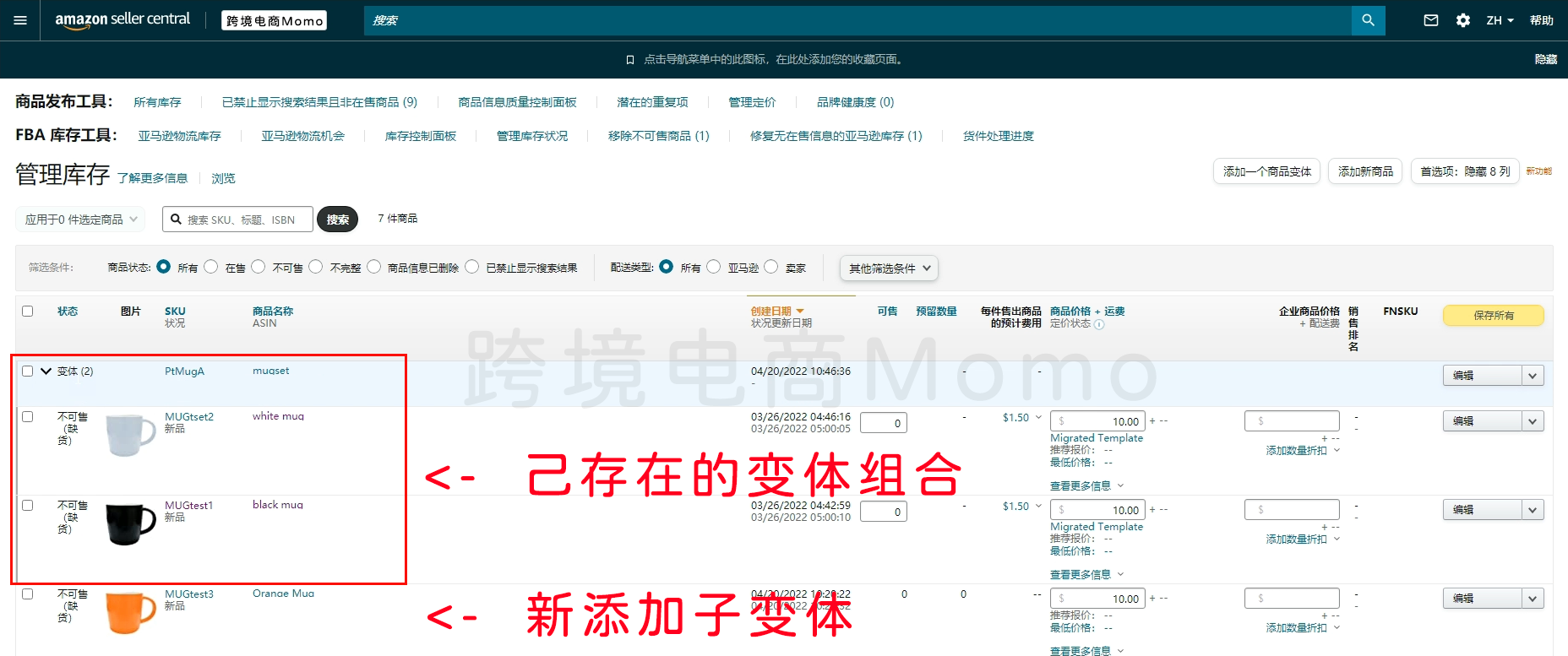Select 在售 product status radio
This screenshot has width=1568, height=656.
(x=211, y=267)
